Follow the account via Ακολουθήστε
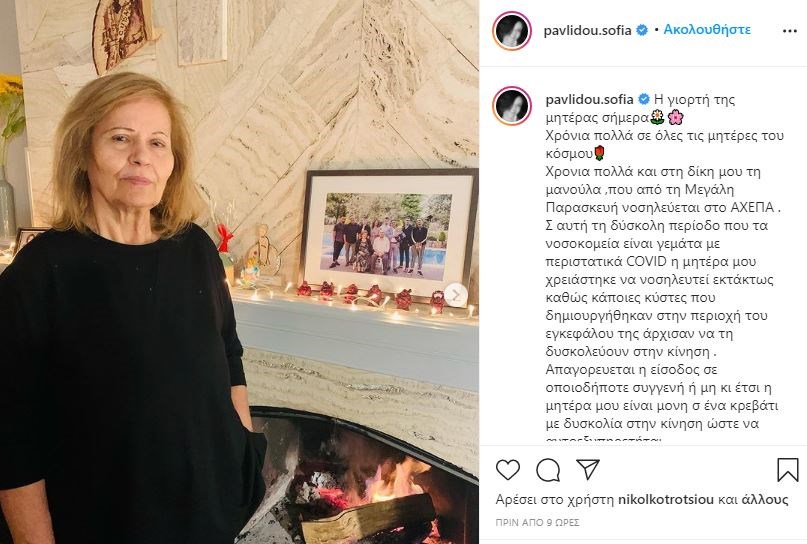This screenshot has height=544, width=807. (x=707, y=30)
